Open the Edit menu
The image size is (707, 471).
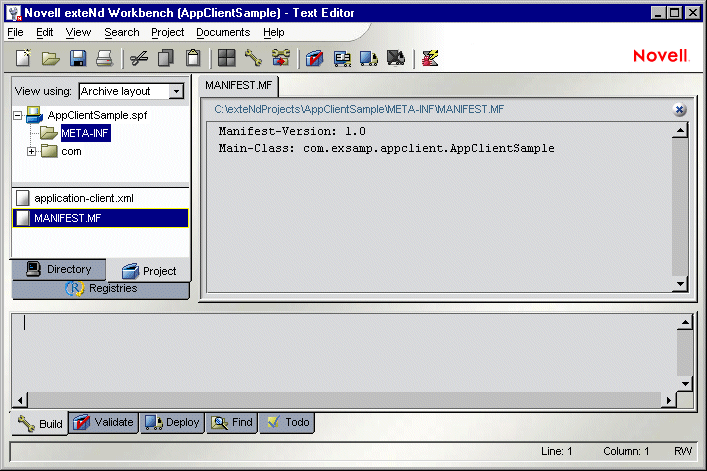45,32
